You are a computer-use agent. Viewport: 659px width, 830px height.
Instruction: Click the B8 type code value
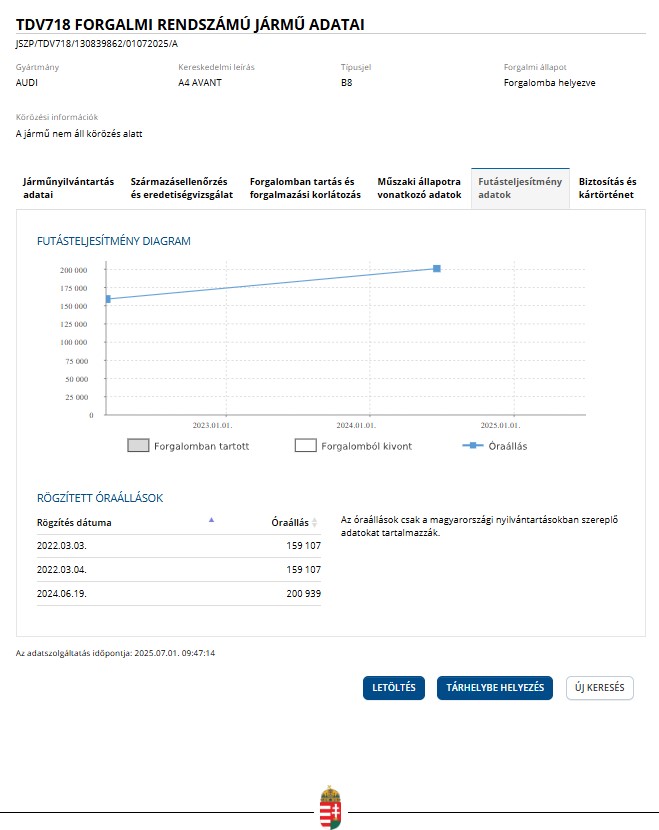[x=347, y=83]
